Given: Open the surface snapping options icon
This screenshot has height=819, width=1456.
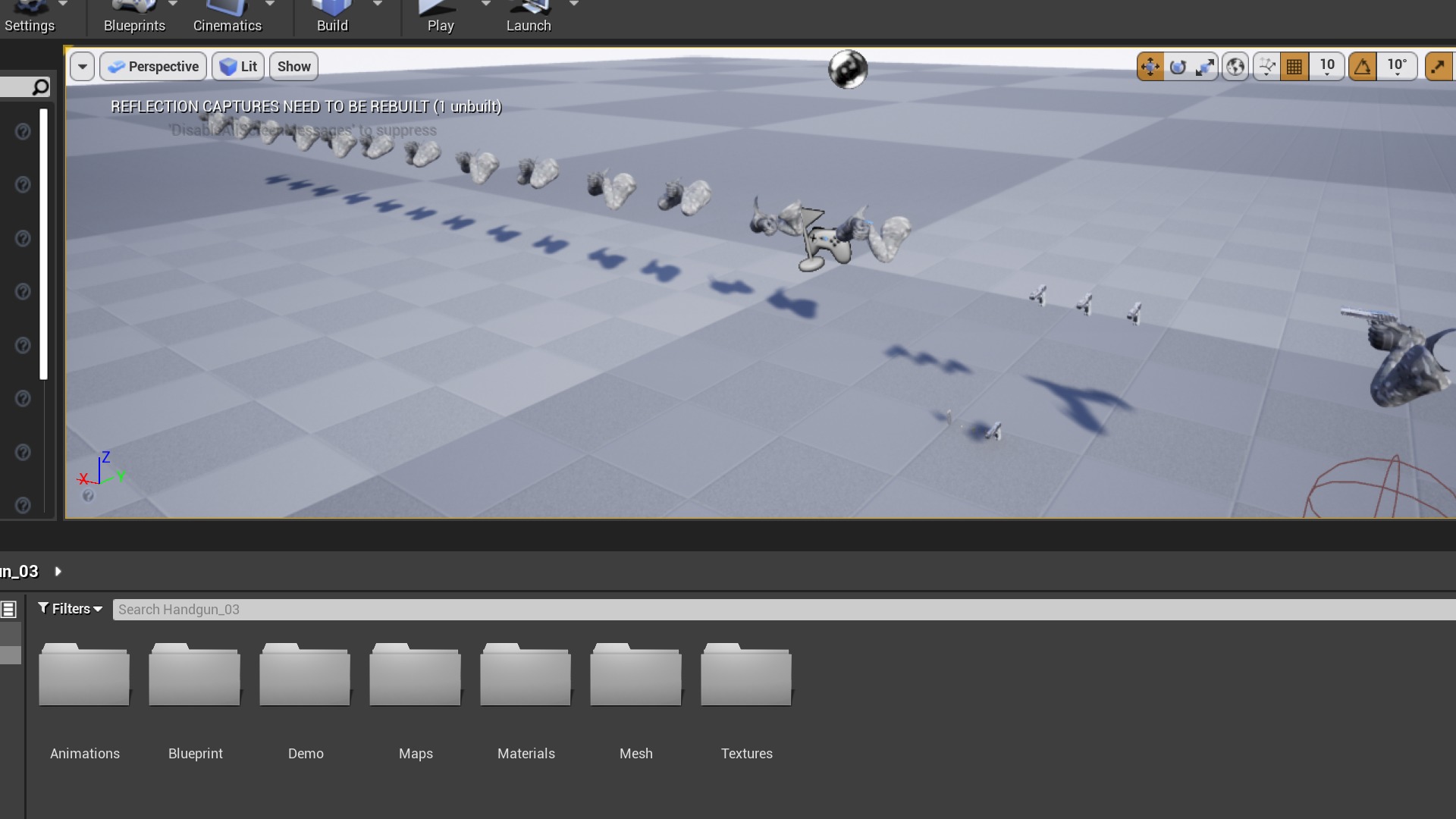Looking at the screenshot, I should coord(1266,67).
